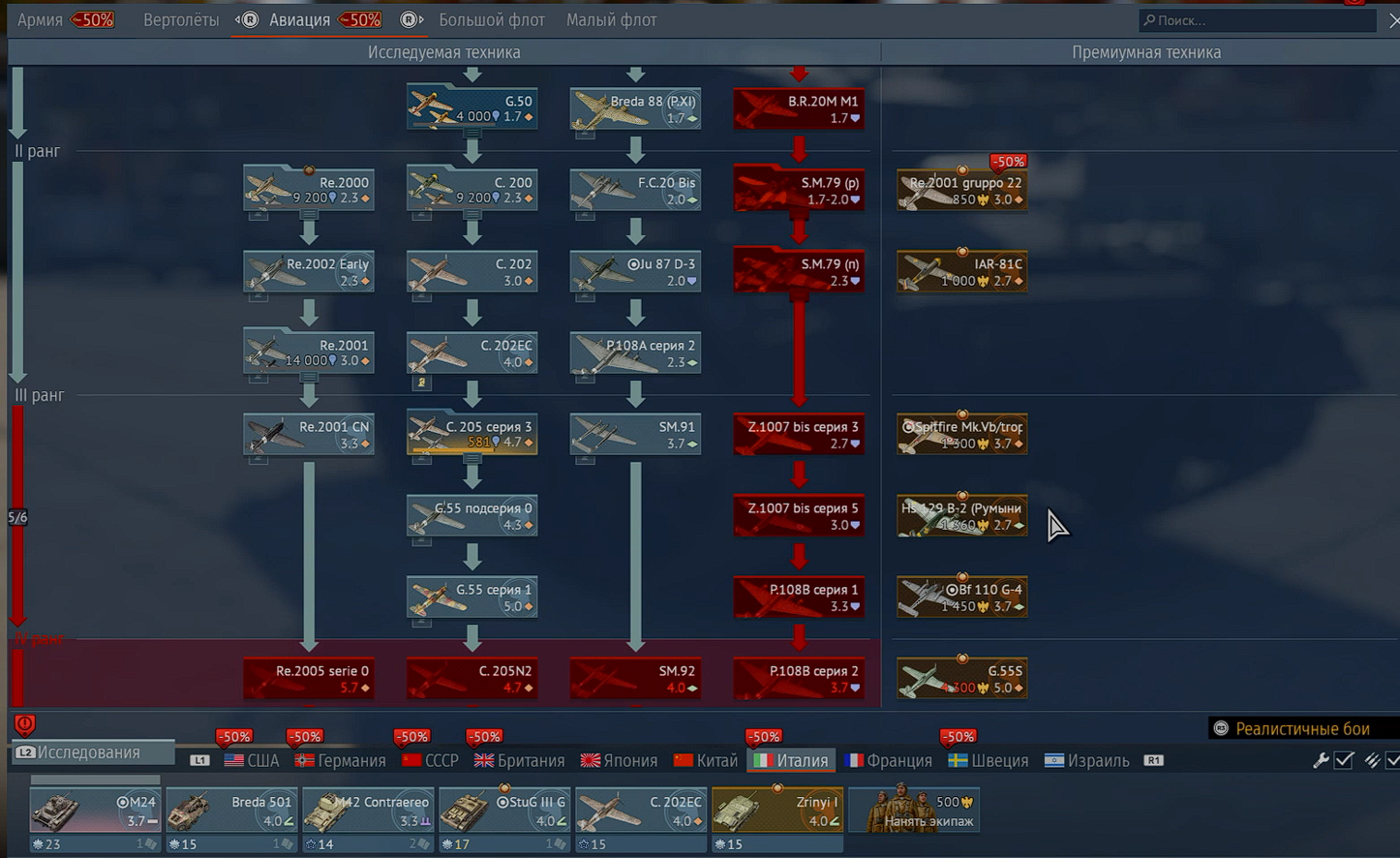Image resolution: width=1400 pixels, height=858 pixels.
Task: Select the G.55 подсерия 0 fighter
Action: 472,516
